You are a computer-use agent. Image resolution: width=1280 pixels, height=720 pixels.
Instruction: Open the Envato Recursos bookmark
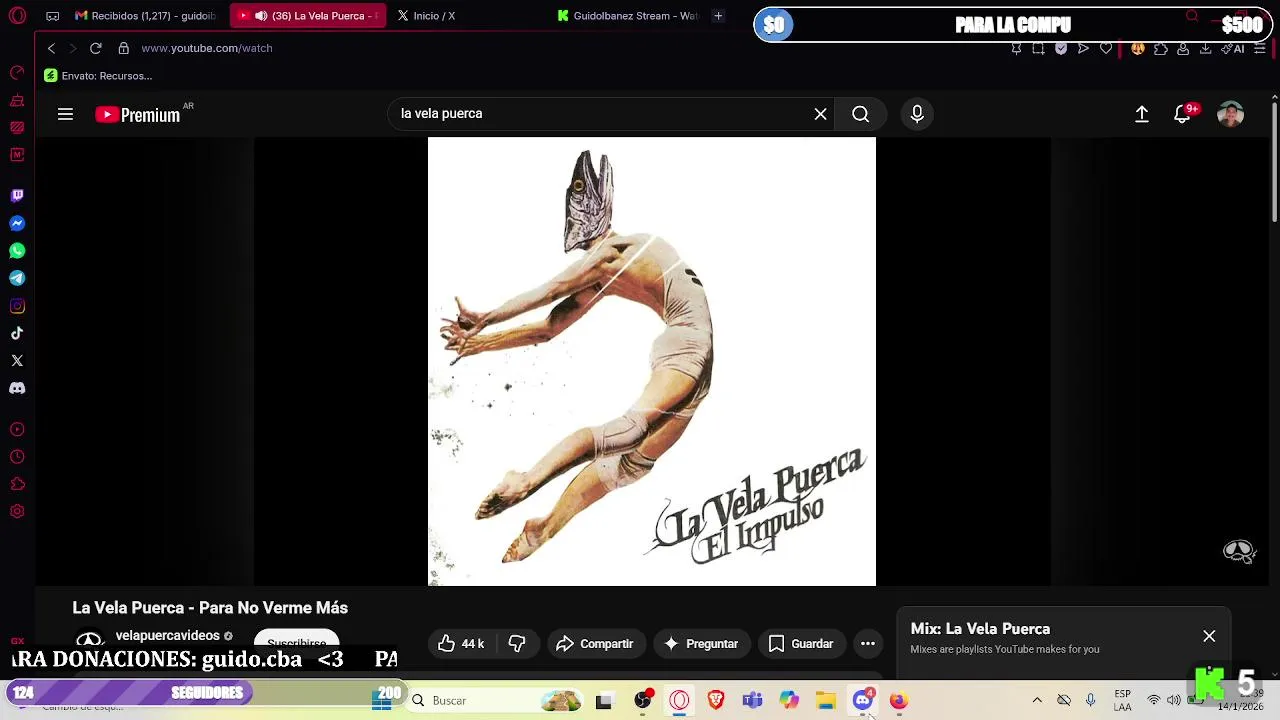tap(98, 76)
